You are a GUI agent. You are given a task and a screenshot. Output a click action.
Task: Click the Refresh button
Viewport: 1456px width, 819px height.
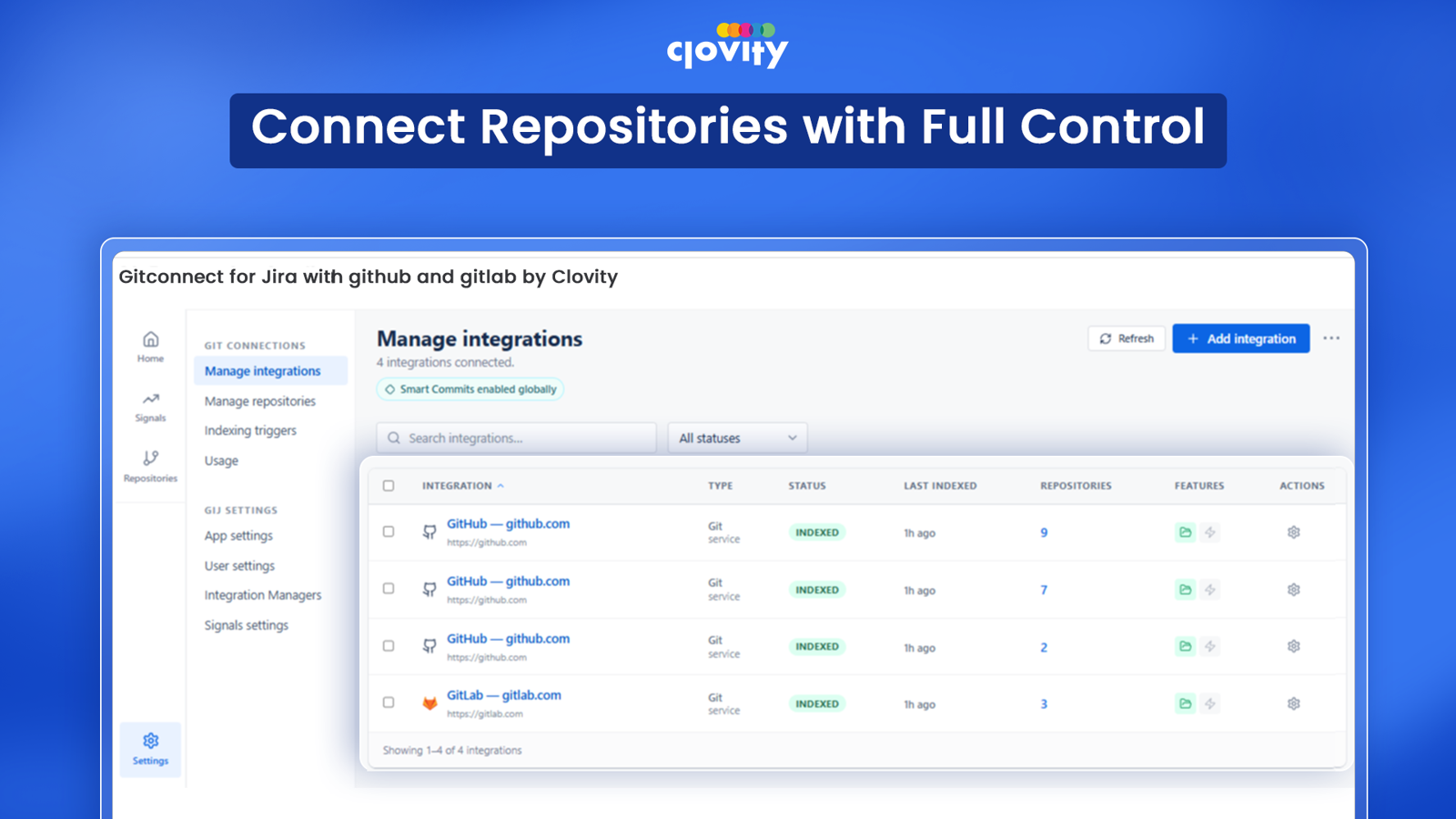tap(1127, 339)
